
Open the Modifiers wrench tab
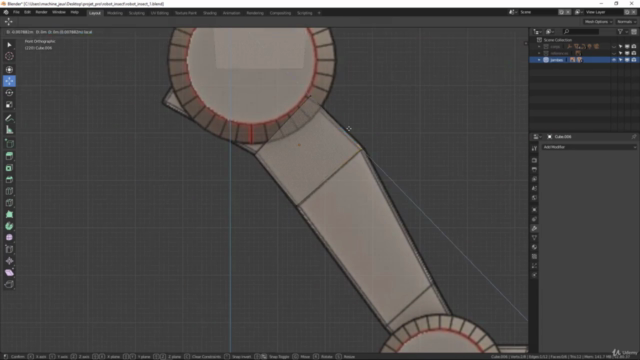[534, 228]
